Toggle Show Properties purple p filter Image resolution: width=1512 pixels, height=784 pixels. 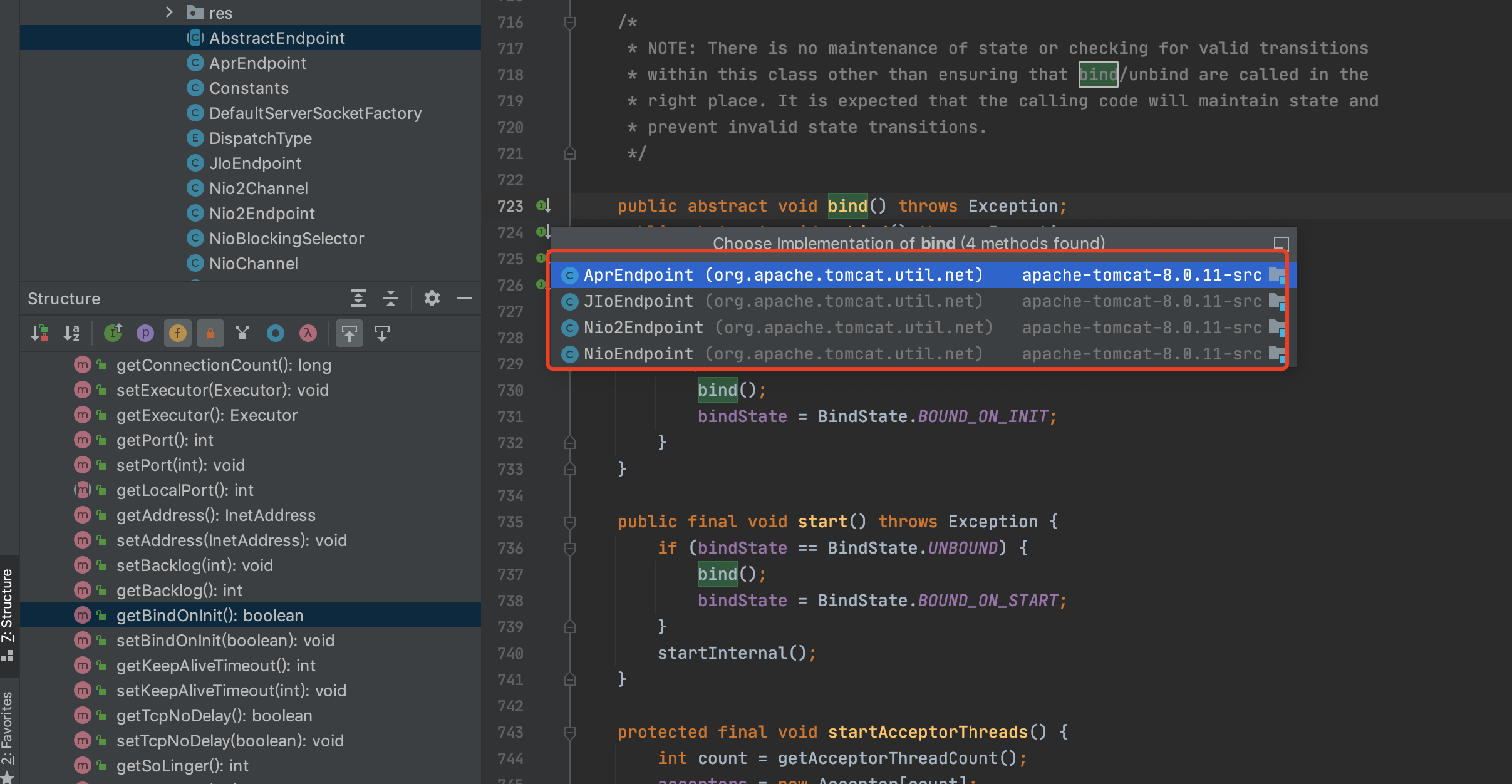click(x=145, y=333)
